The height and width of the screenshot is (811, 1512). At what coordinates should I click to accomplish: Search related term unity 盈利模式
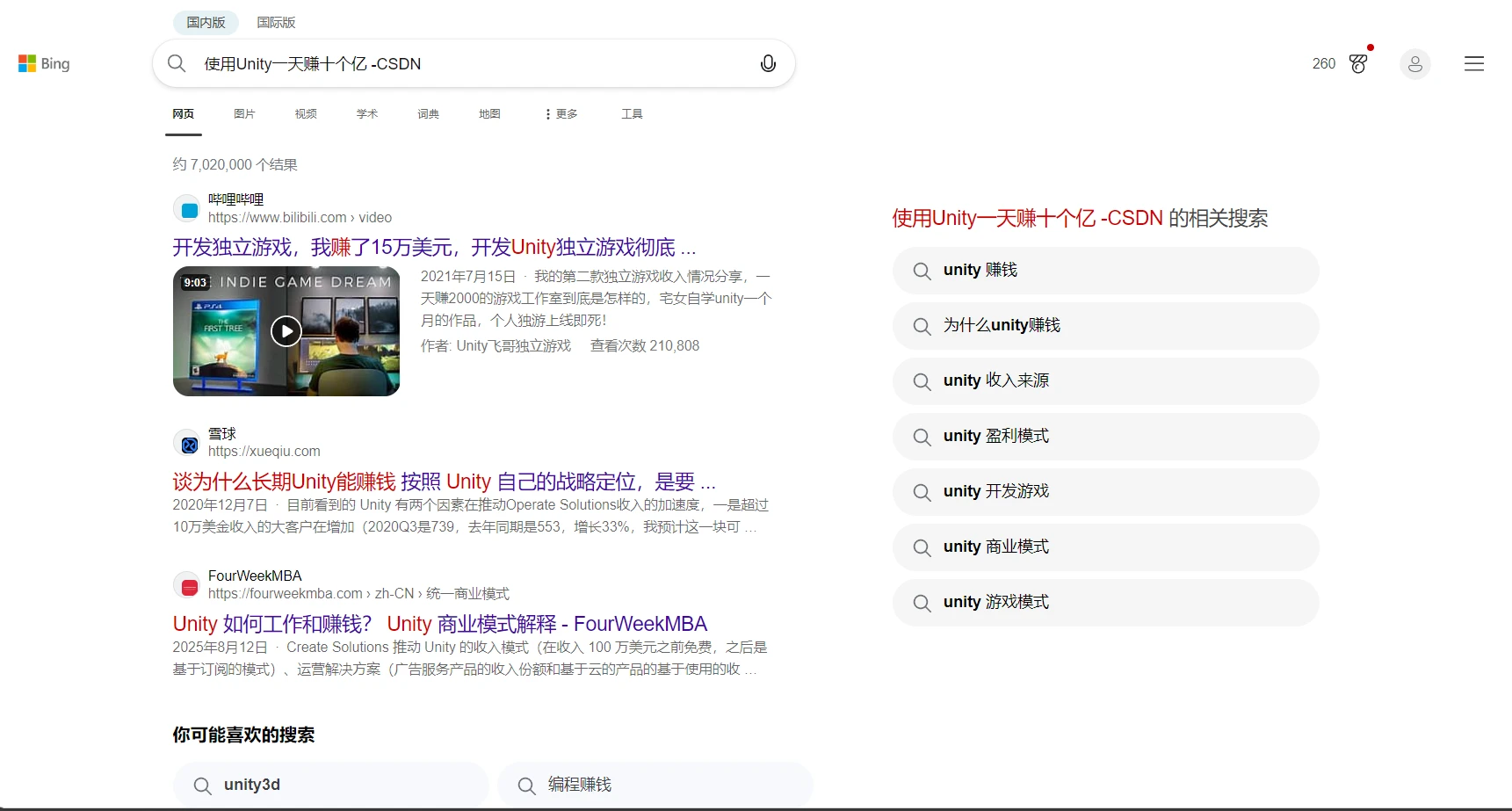click(x=1106, y=437)
